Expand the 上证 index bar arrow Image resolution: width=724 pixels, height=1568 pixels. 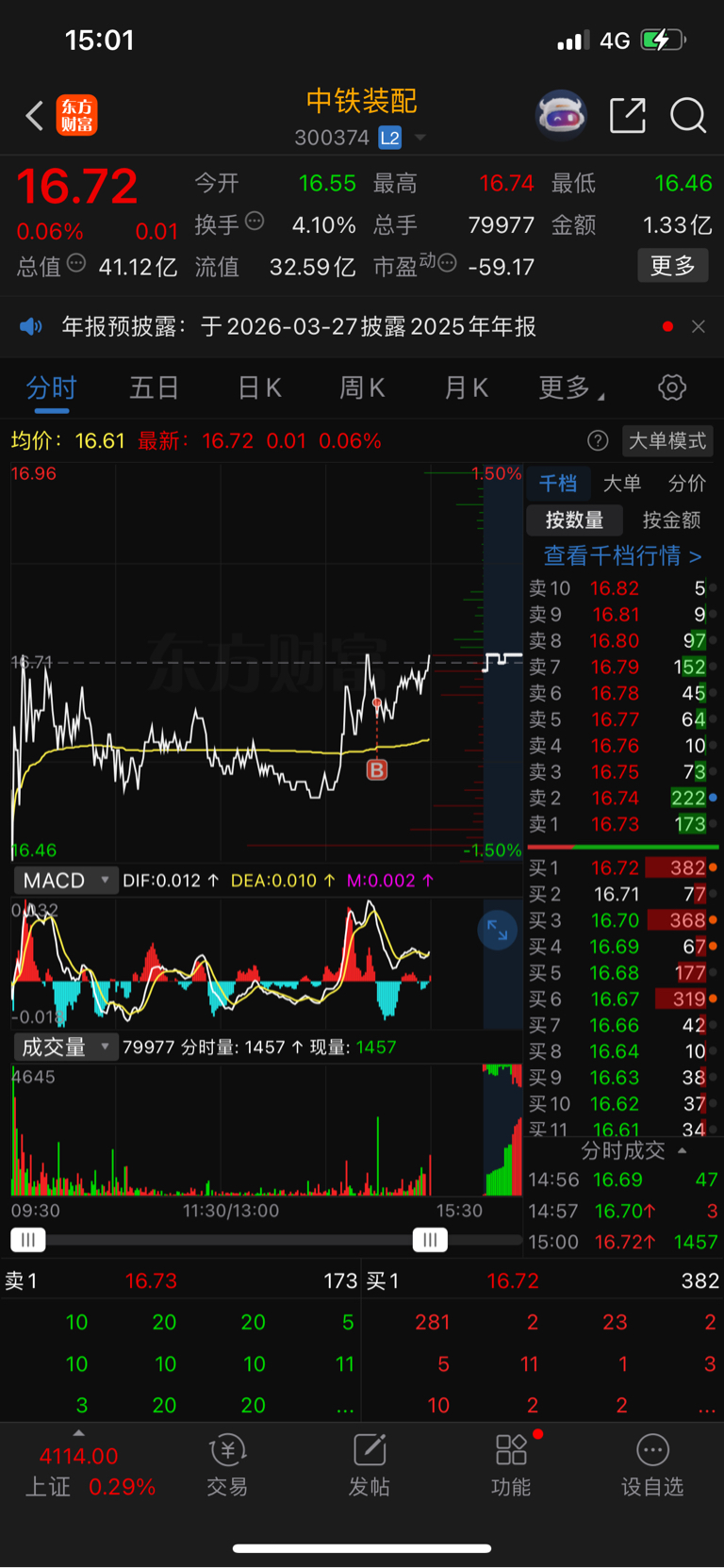point(78,1432)
